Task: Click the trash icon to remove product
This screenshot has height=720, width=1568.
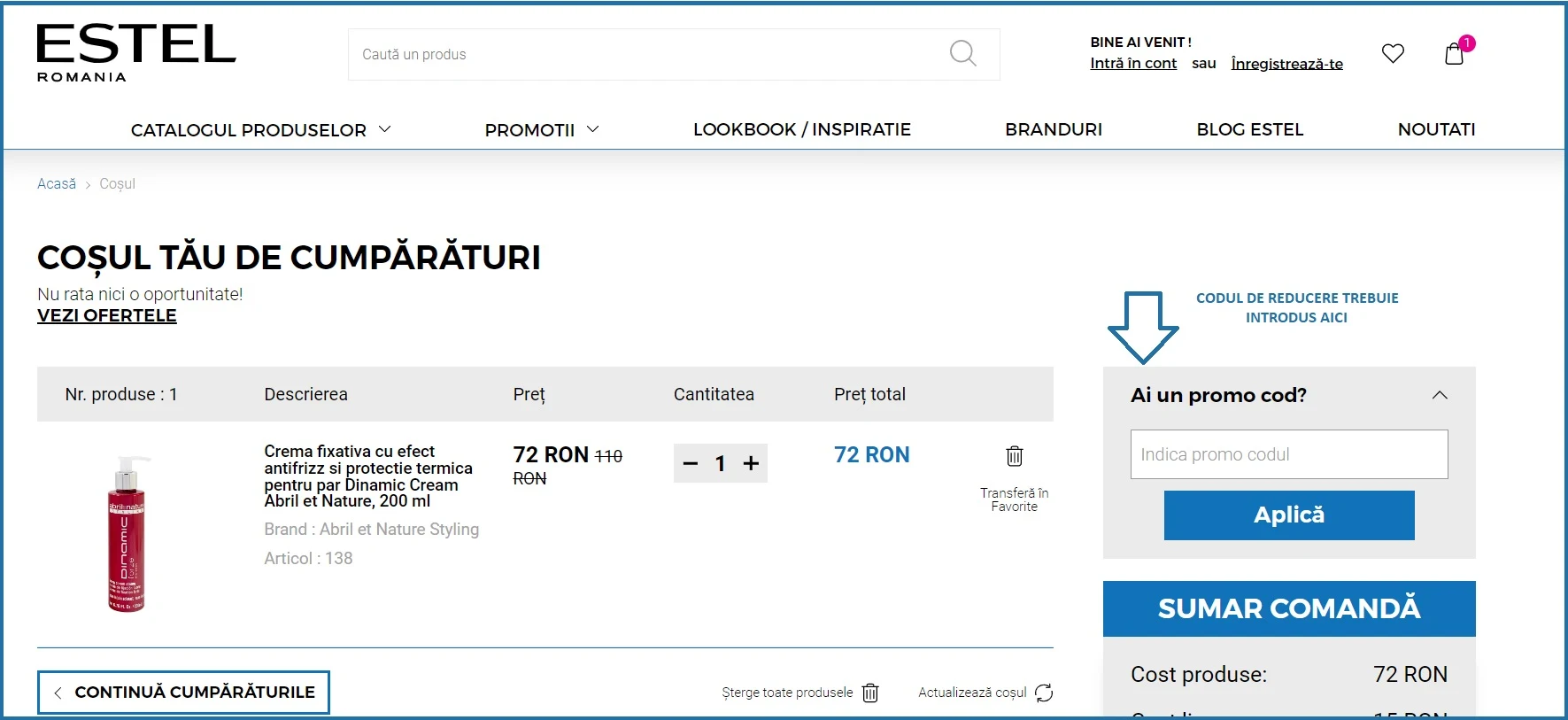Action: 1015,456
